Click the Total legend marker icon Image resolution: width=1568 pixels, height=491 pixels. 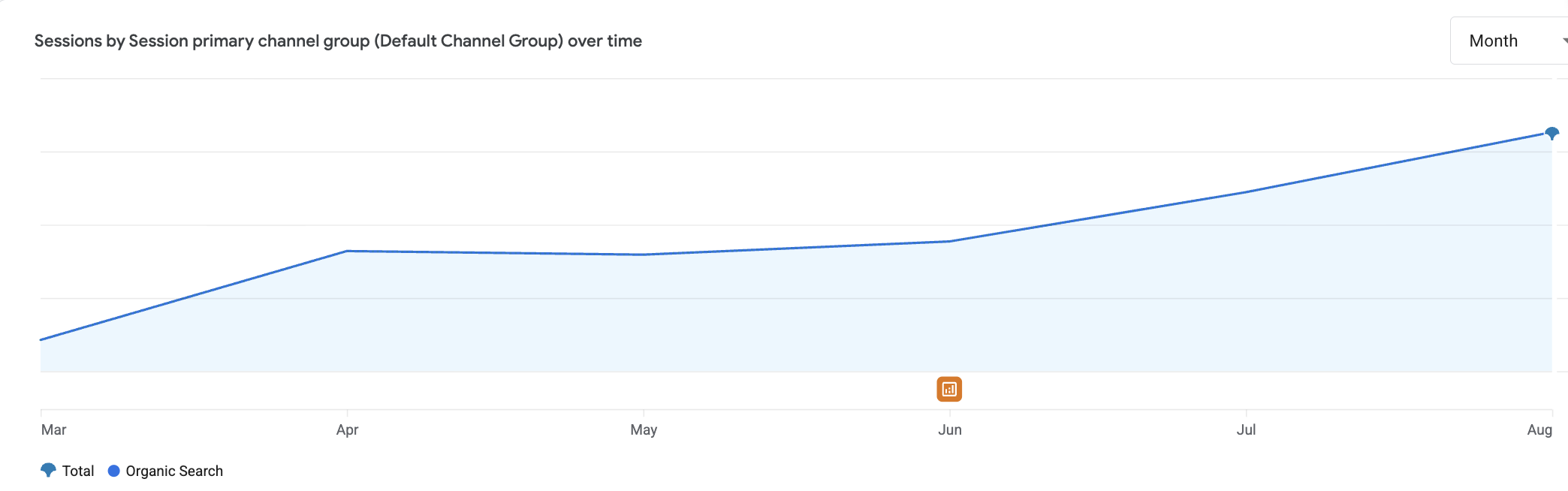48,471
